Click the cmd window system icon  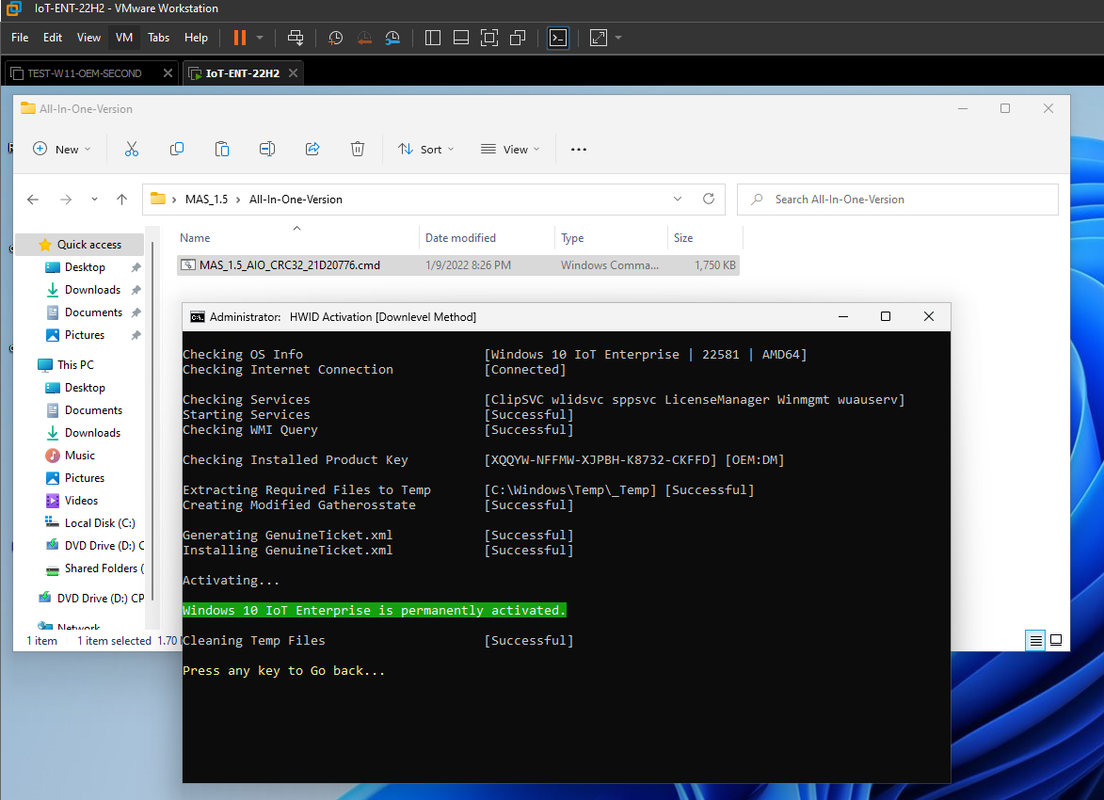[x=198, y=317]
